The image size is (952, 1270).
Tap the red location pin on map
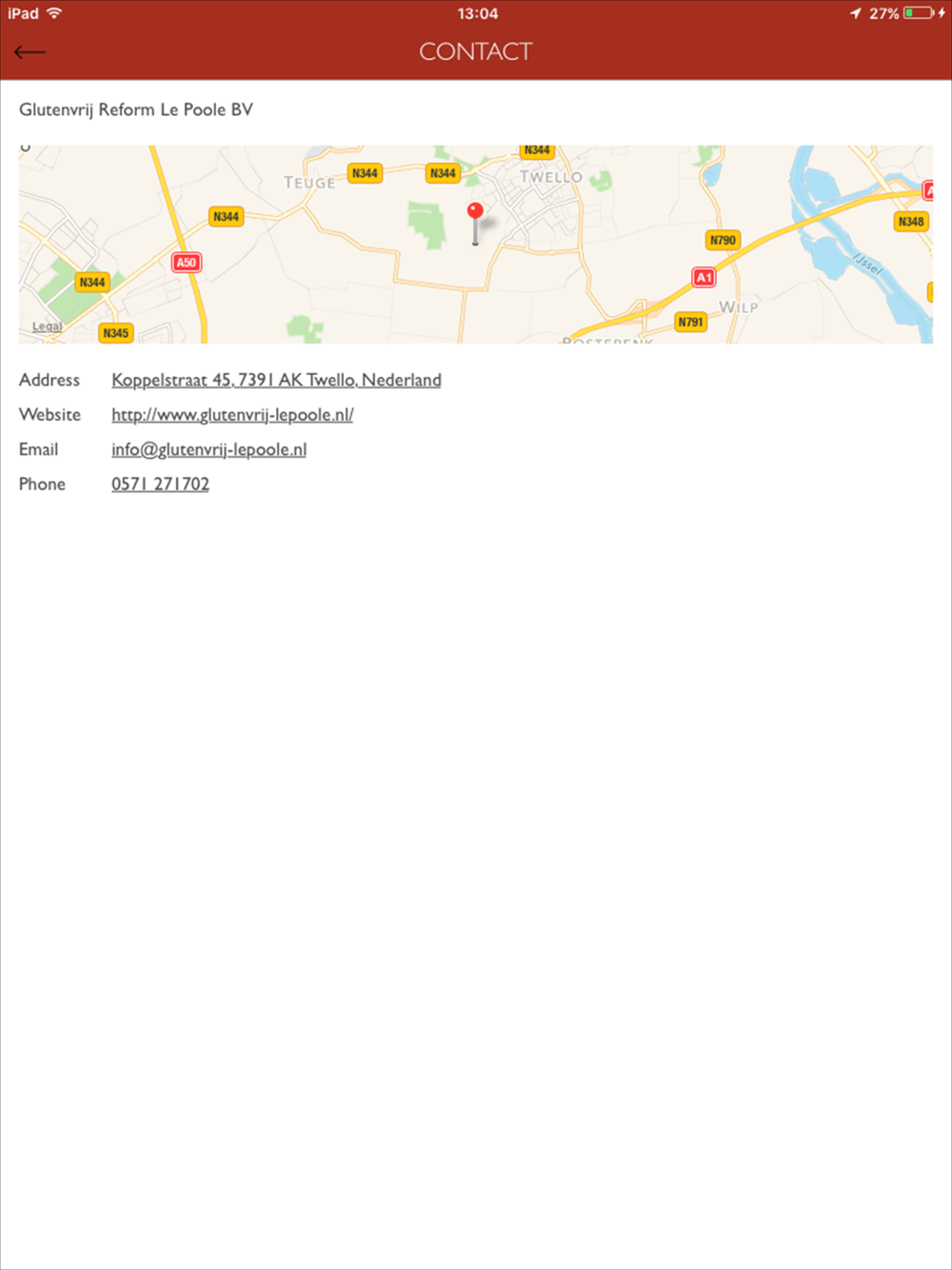click(475, 223)
